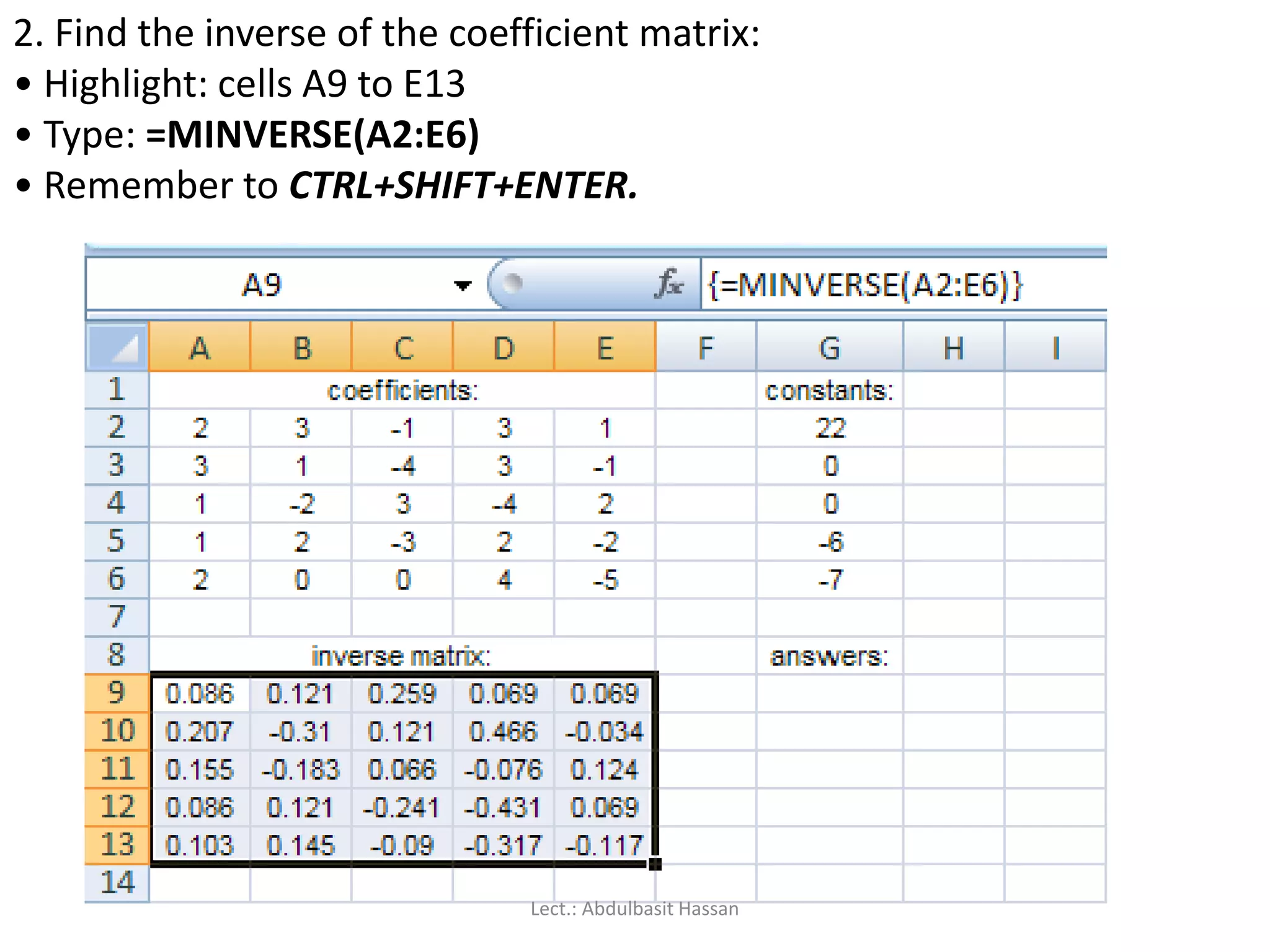Click cell C5 with value -3
The image size is (1270, 952).
coord(402,542)
